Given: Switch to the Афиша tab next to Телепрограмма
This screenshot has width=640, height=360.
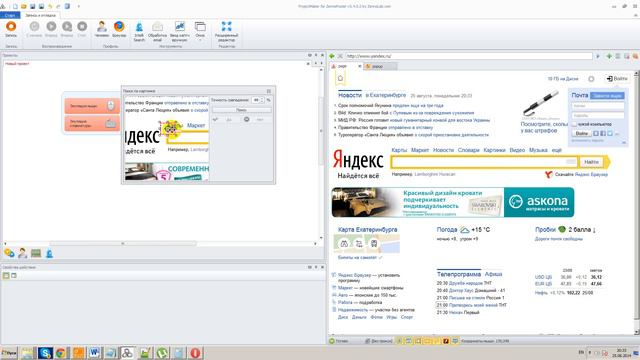Looking at the screenshot, I should click(493, 274).
